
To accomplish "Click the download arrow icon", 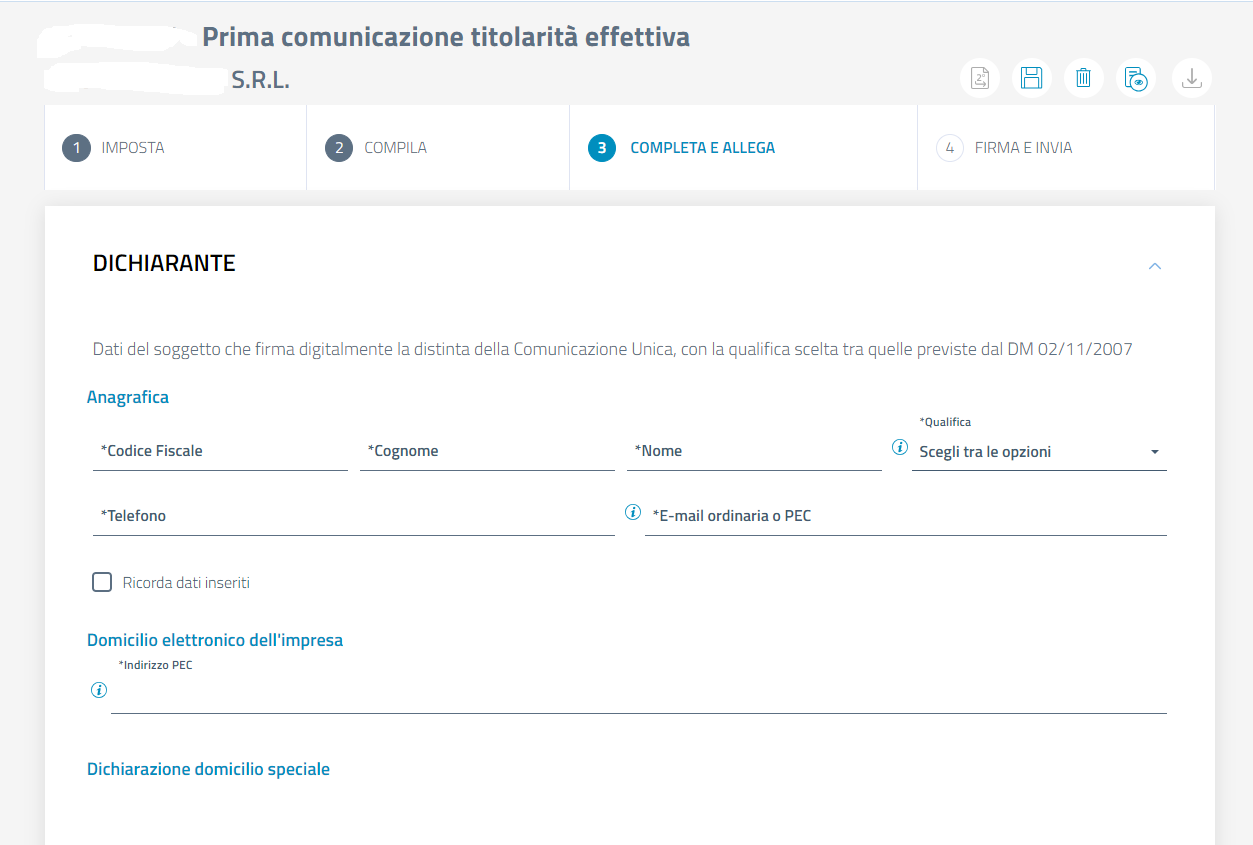I will click(x=1191, y=78).
